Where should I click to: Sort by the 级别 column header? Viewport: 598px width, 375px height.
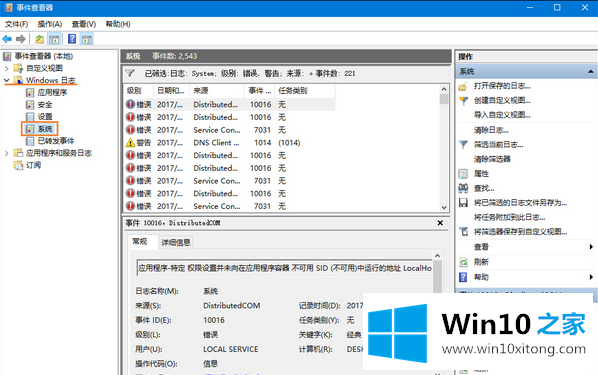pos(139,91)
